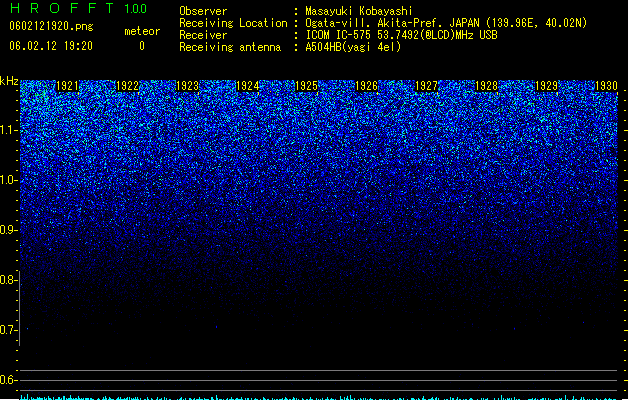629x400 pixels.
Task: Click the 0.9 kHz axis label
Action: 9,230
